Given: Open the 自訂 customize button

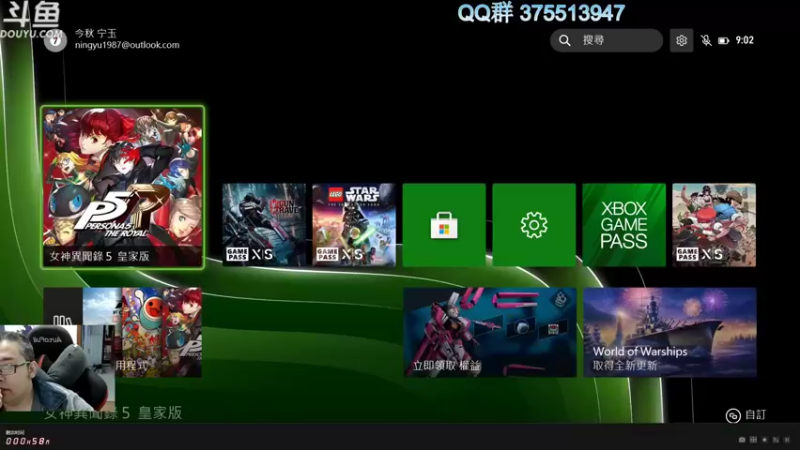Looking at the screenshot, I should point(745,415).
